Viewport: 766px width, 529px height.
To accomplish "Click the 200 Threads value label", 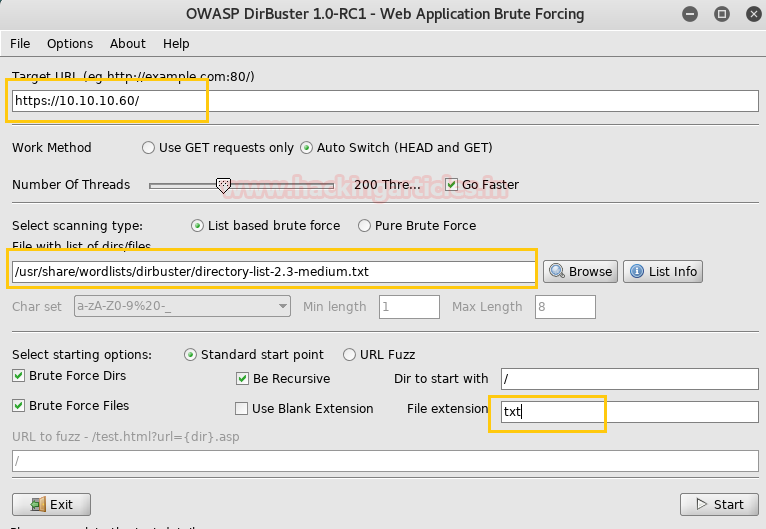I will point(387,185).
